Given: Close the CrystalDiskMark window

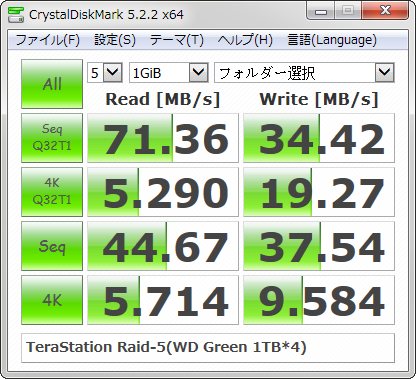Looking at the screenshot, I should click(385, 11).
